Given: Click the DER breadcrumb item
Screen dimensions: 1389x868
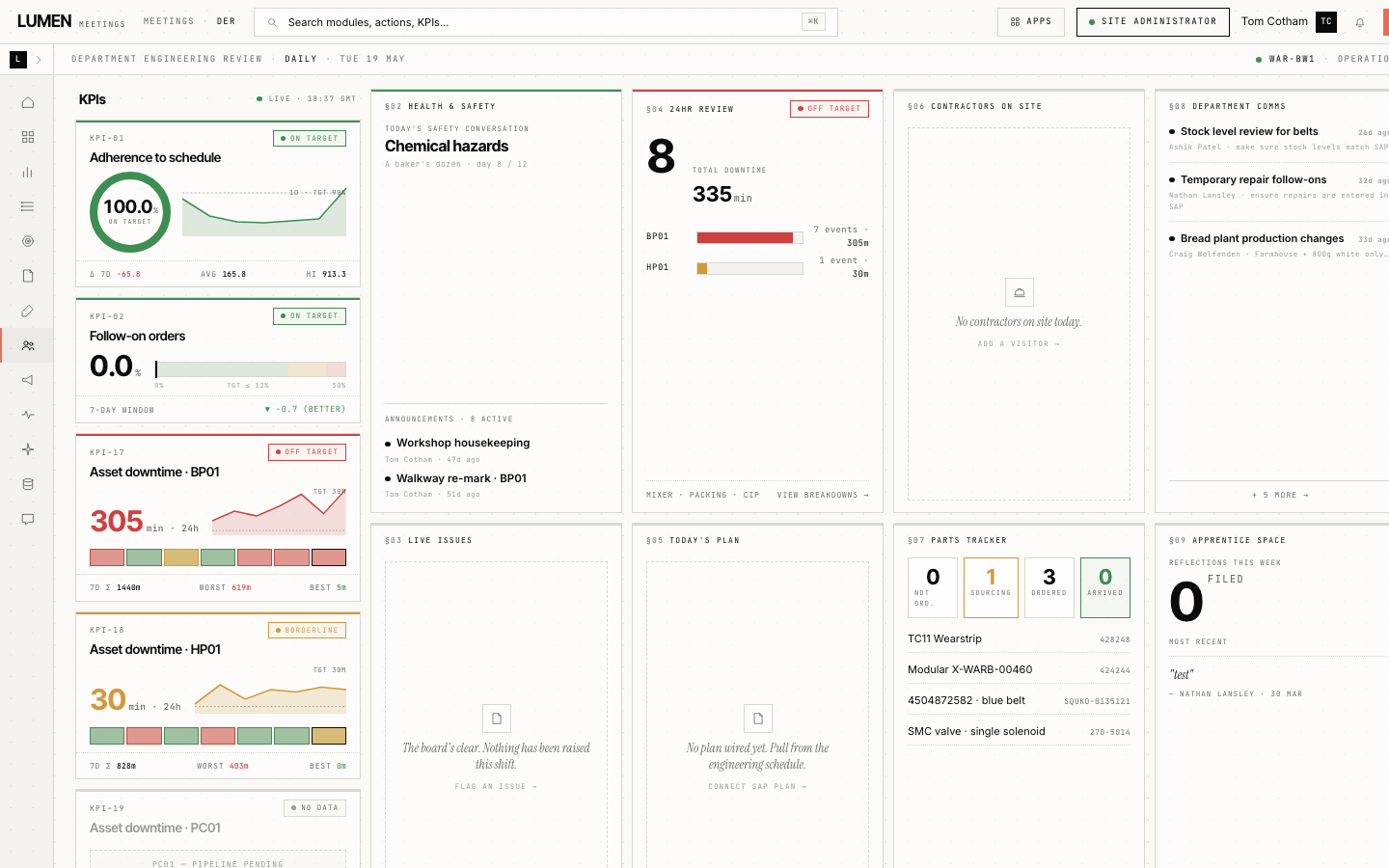Looking at the screenshot, I should coord(227,21).
